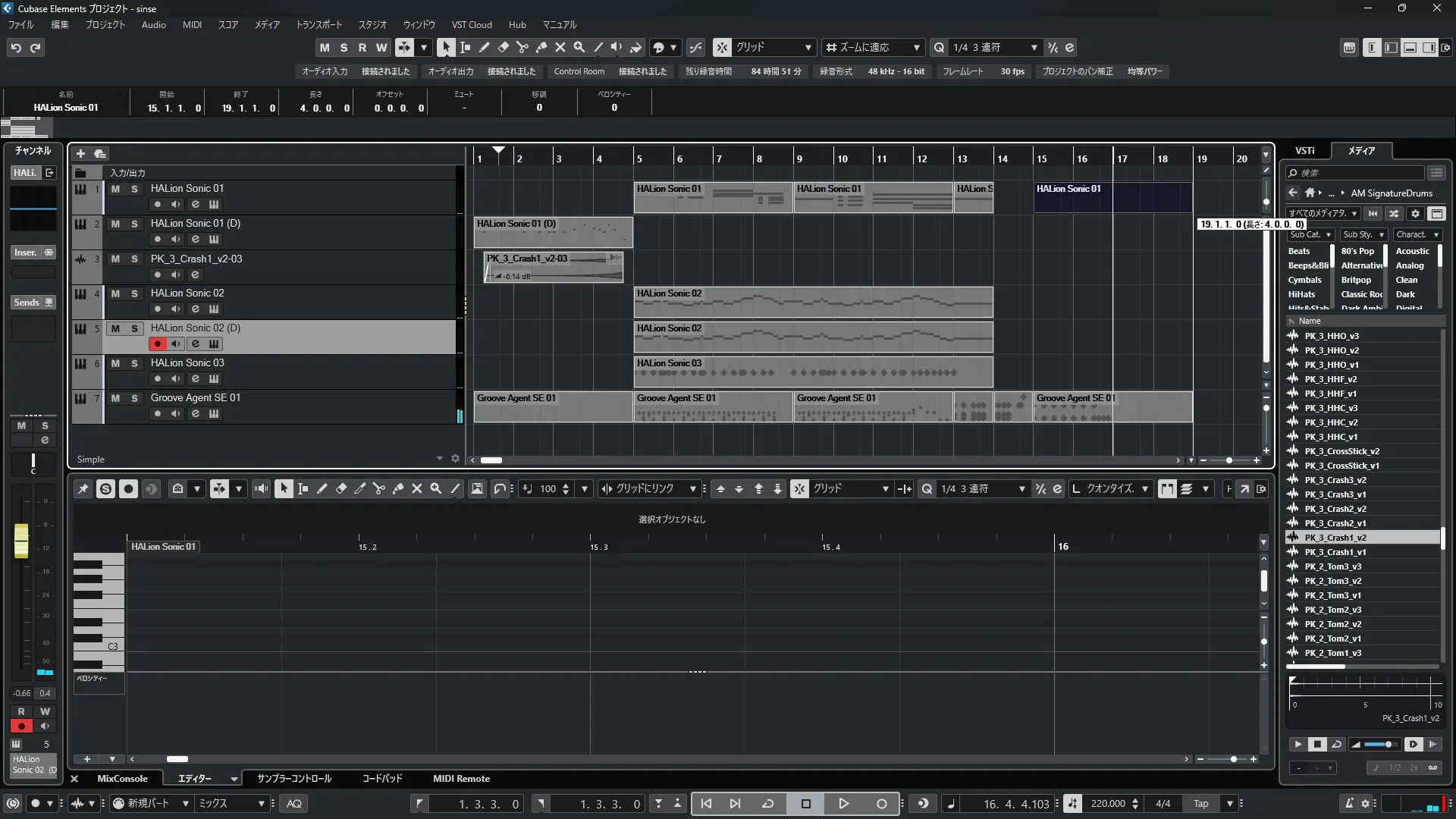Select the Scissors split tool in project toolbar
Image resolution: width=1456 pixels, height=819 pixels.
pyautogui.click(x=522, y=48)
